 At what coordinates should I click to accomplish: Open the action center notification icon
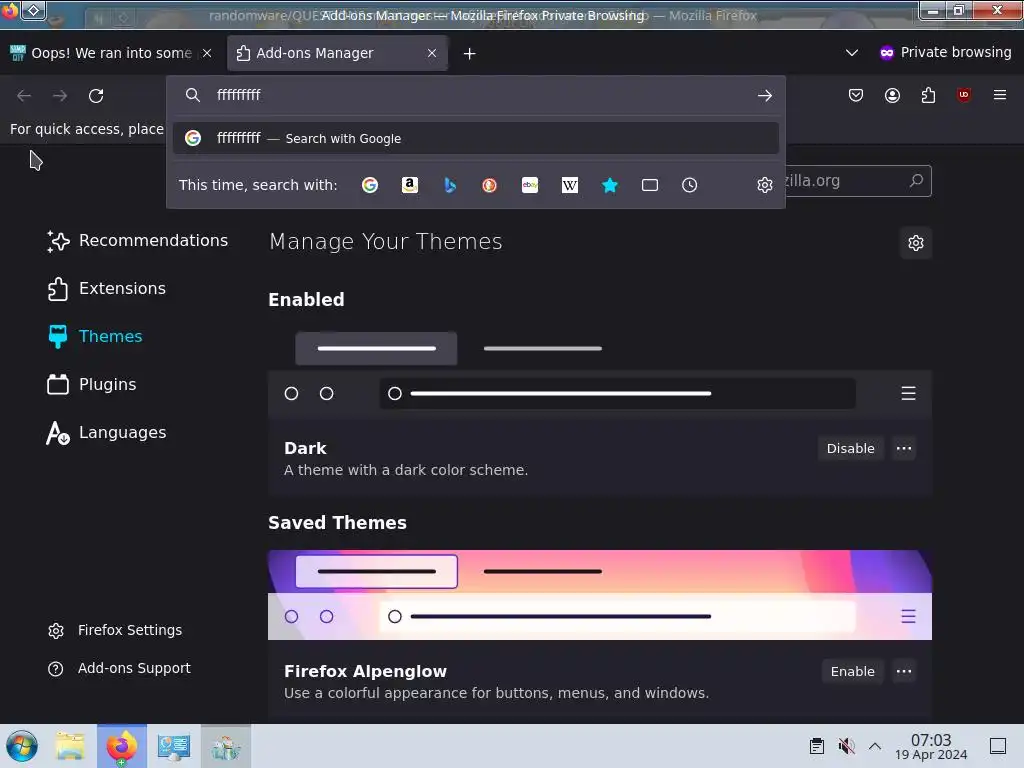tap(997, 746)
